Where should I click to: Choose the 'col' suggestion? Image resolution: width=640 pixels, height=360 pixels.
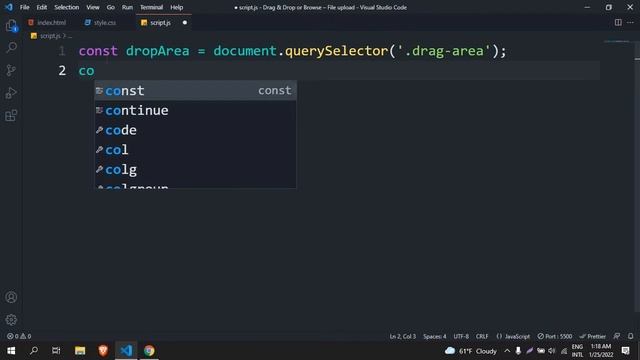tap(196, 150)
